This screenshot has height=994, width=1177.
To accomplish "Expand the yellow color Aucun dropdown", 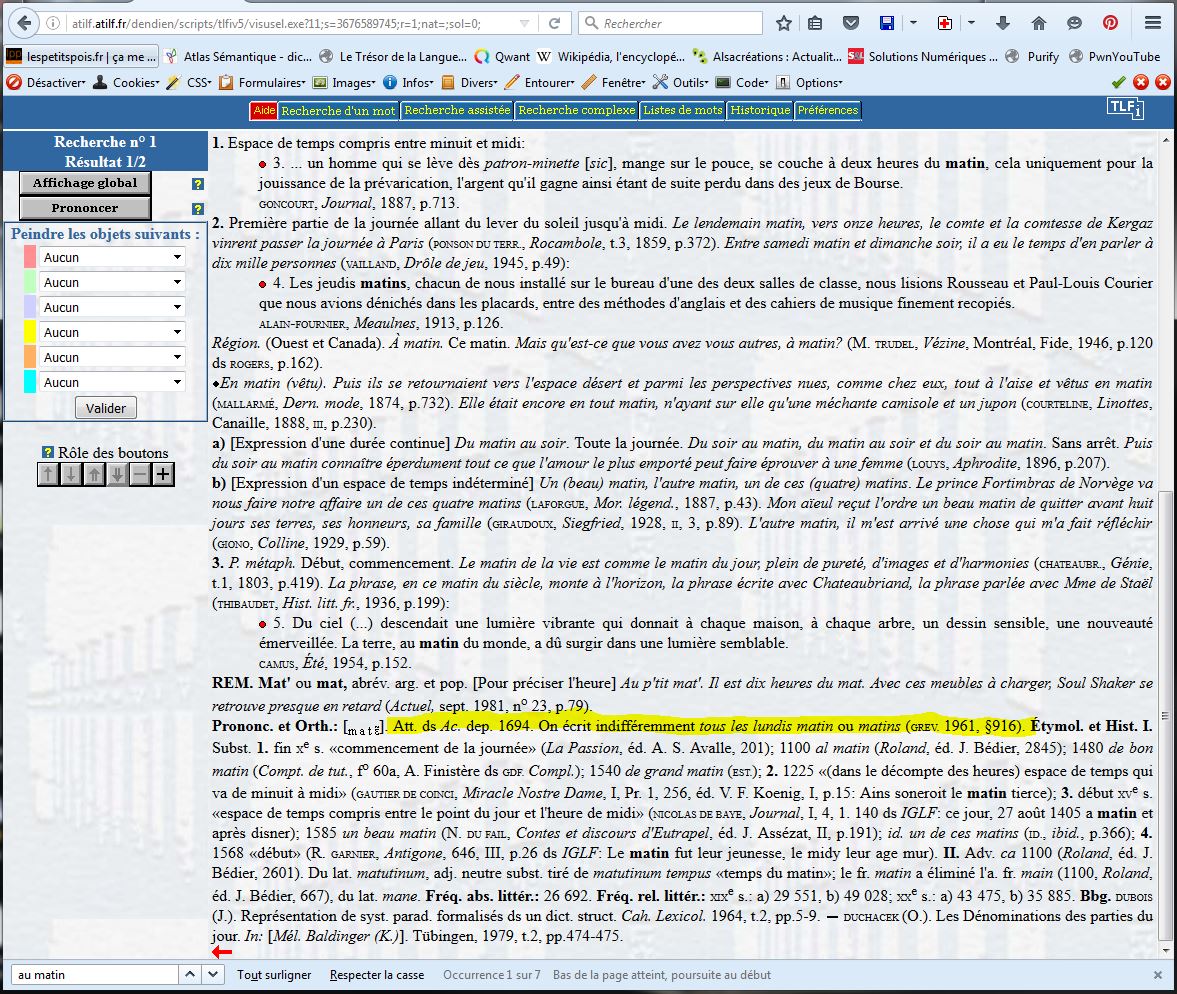I will coord(112,332).
